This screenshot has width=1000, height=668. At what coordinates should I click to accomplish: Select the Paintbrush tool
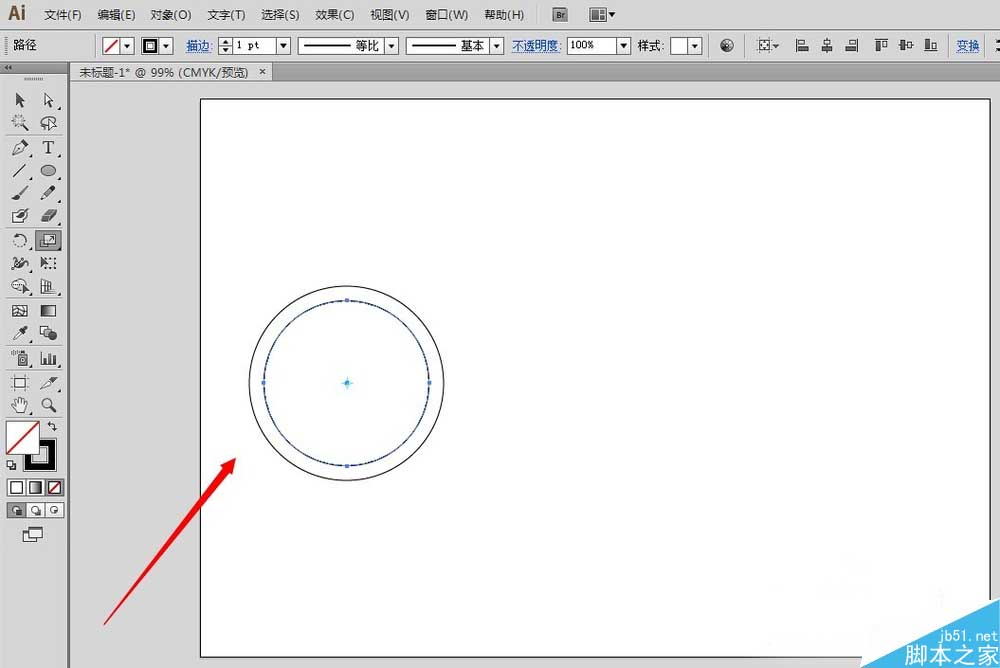(x=20, y=193)
